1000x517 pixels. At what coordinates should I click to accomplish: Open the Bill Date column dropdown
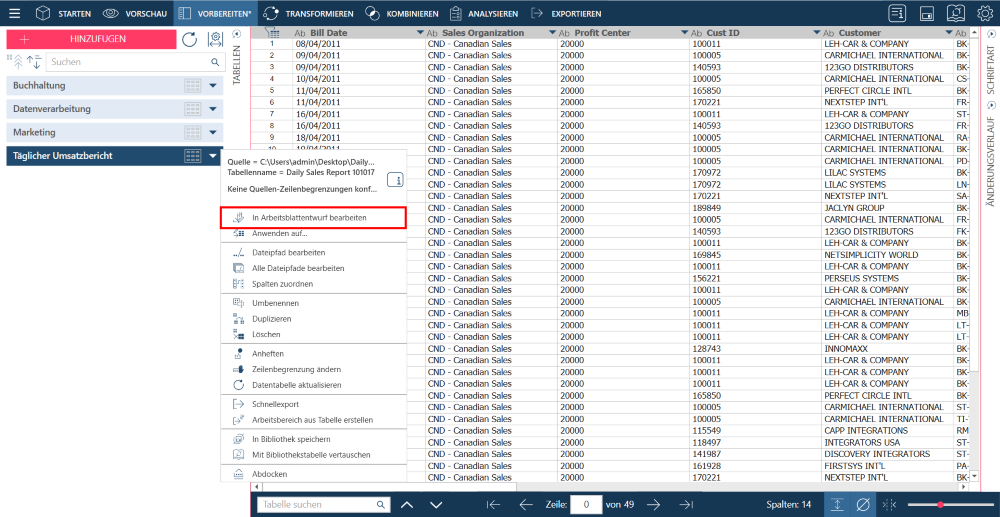pos(420,33)
